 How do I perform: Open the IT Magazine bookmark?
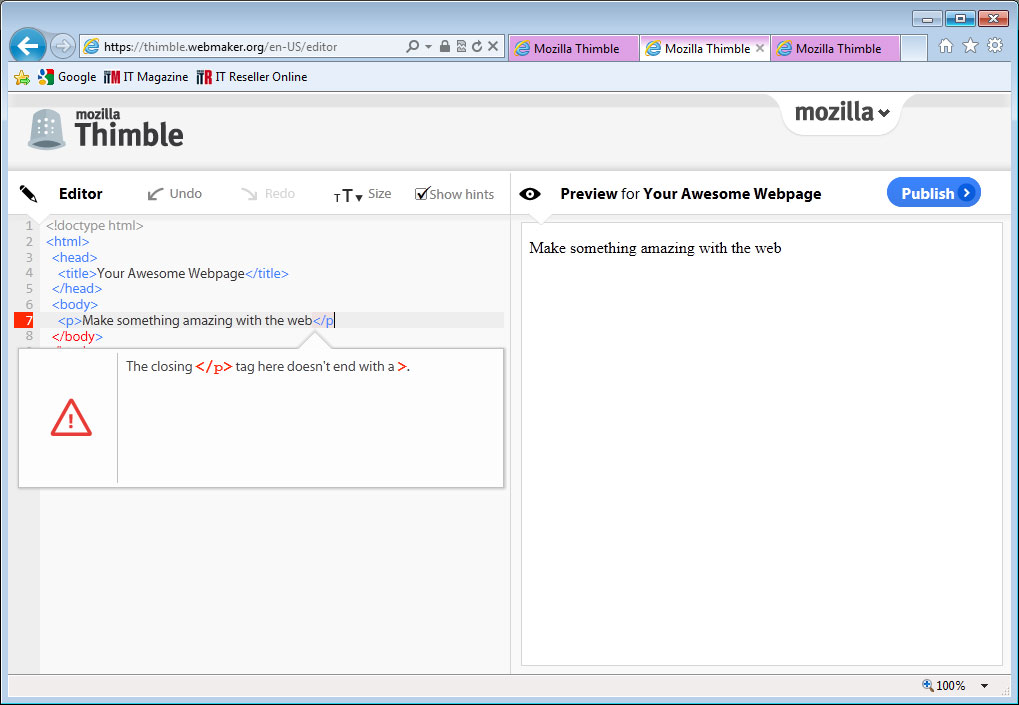146,77
